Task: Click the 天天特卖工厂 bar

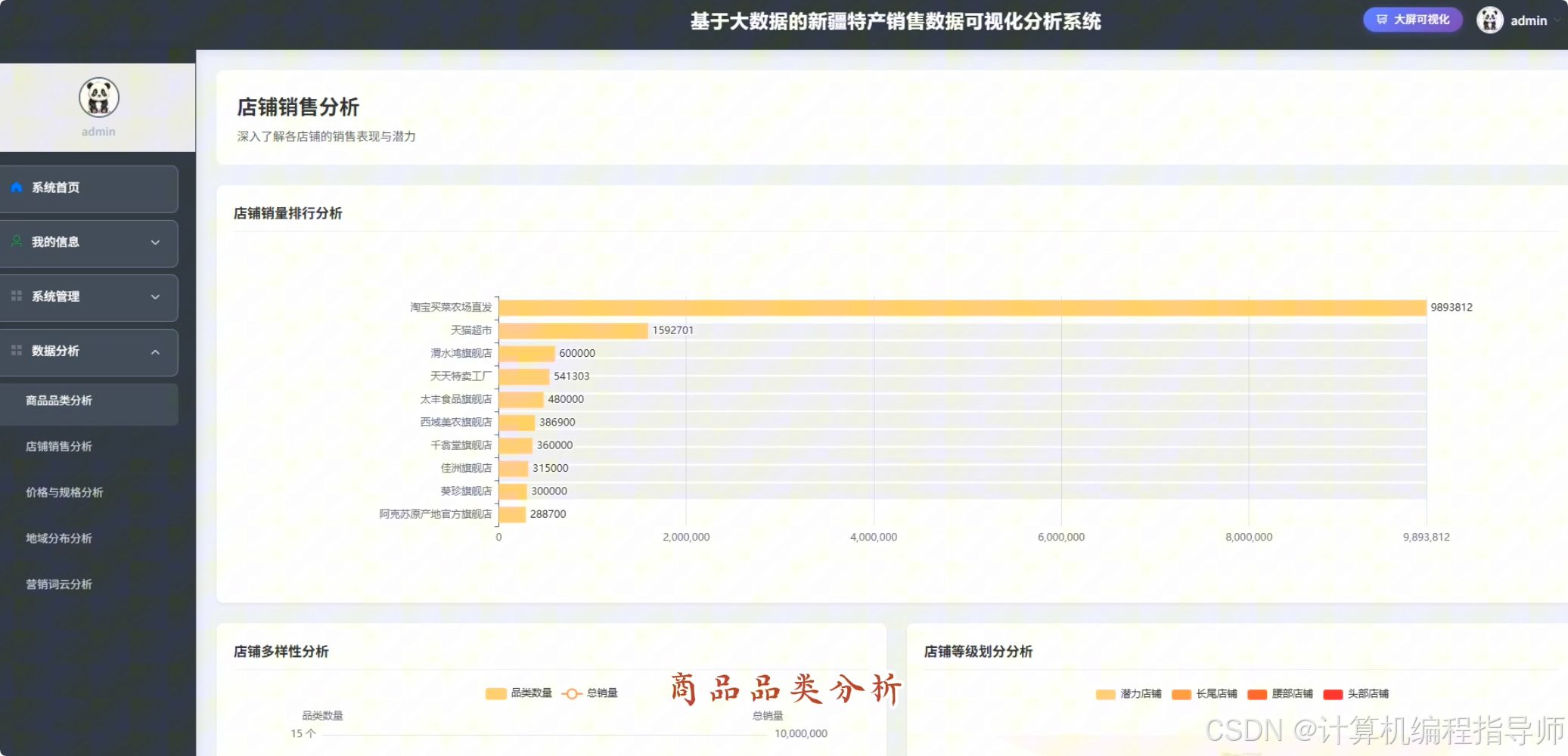Action: (x=524, y=376)
